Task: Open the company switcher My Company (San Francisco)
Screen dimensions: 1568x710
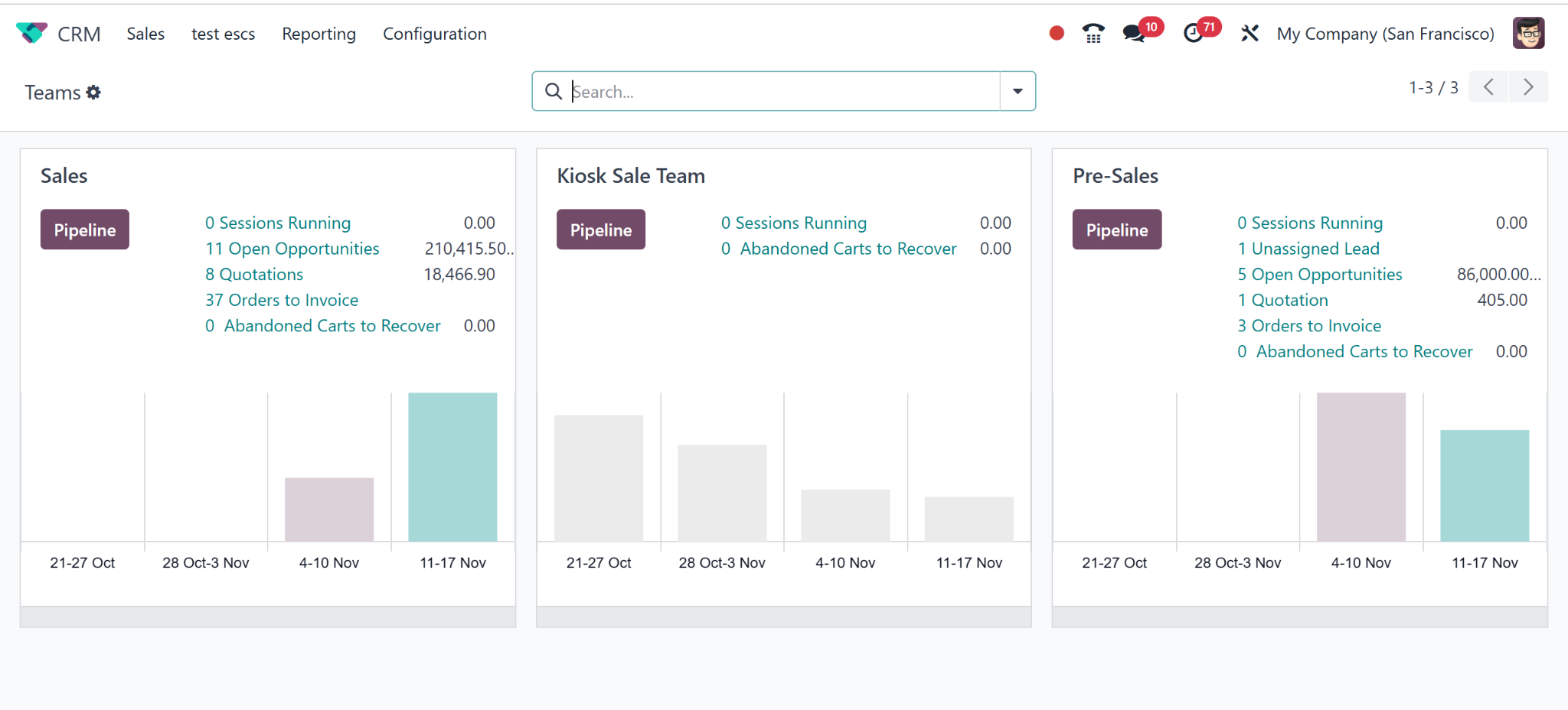Action: coord(1385,34)
